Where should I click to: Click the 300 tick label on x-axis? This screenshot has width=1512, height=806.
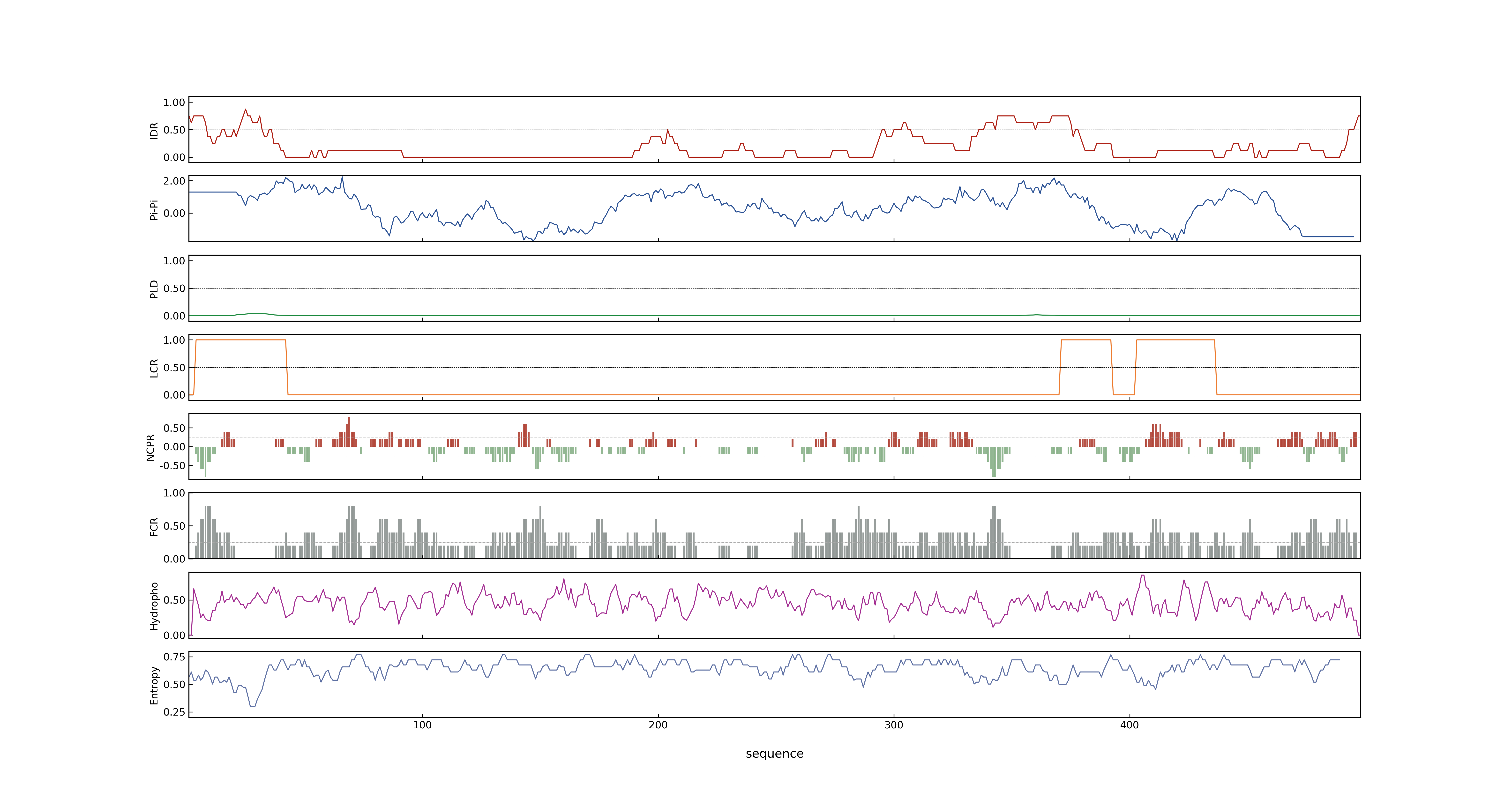pyautogui.click(x=894, y=725)
